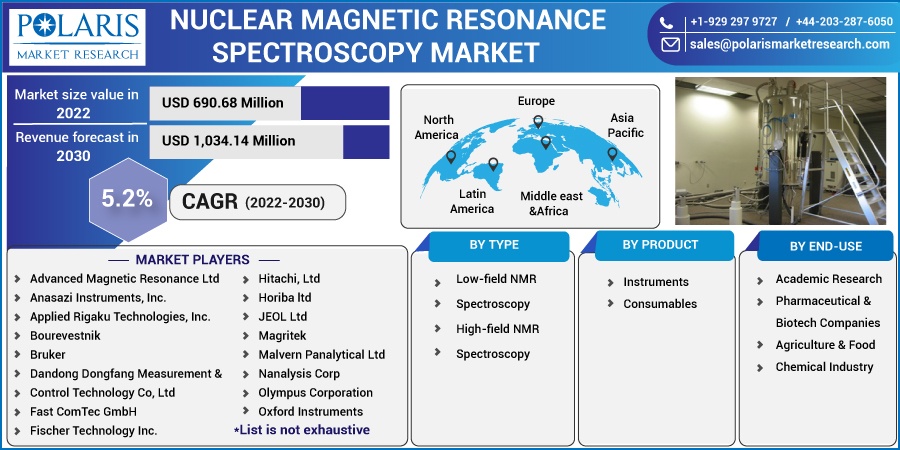Click Pharmaceutical & Biotech Companies item
900x450 pixels.
828,312
